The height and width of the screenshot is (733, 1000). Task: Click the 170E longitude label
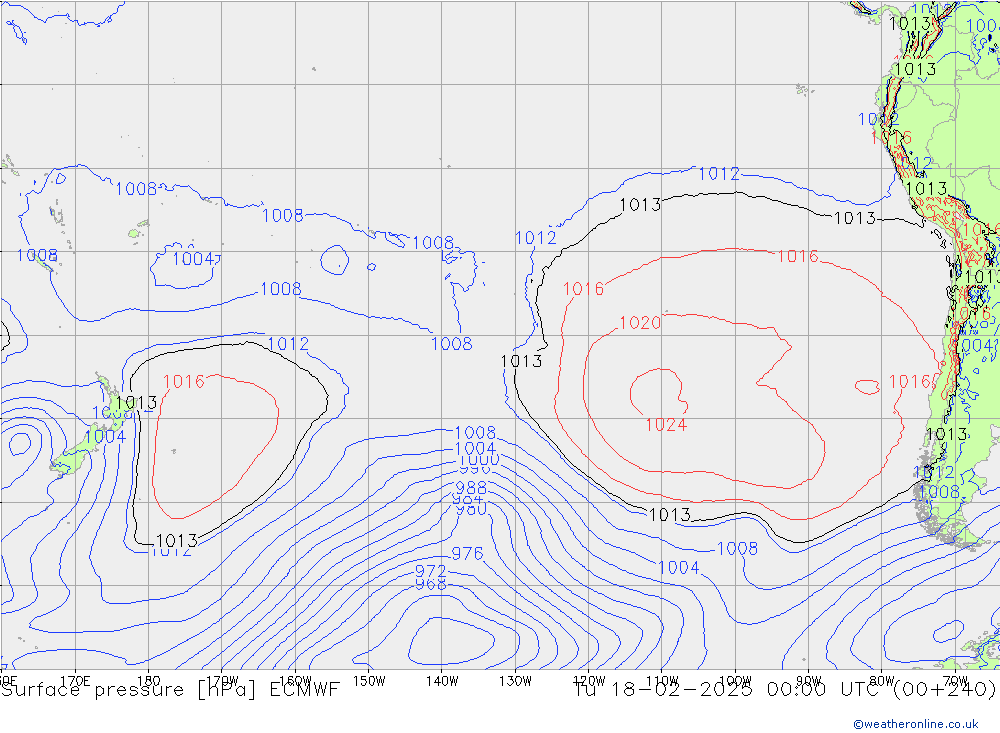pyautogui.click(x=75, y=681)
